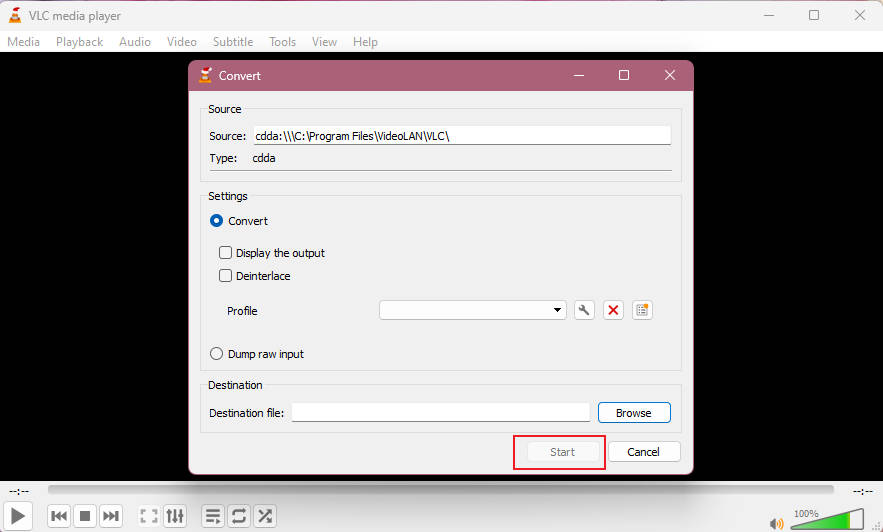Open the Playback menu
883x532 pixels.
pyautogui.click(x=79, y=42)
